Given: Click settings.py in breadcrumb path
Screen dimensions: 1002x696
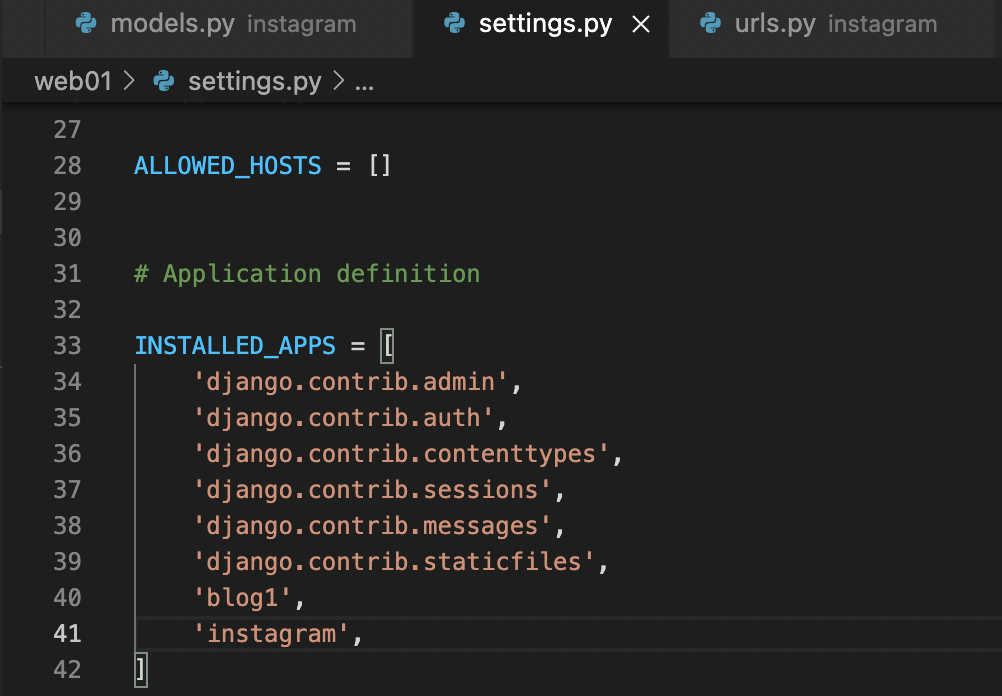Looking at the screenshot, I should coord(254,82).
